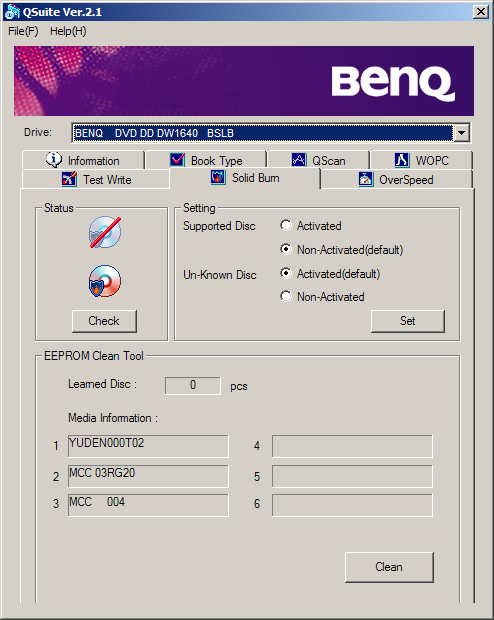Click the Check button

pyautogui.click(x=104, y=321)
